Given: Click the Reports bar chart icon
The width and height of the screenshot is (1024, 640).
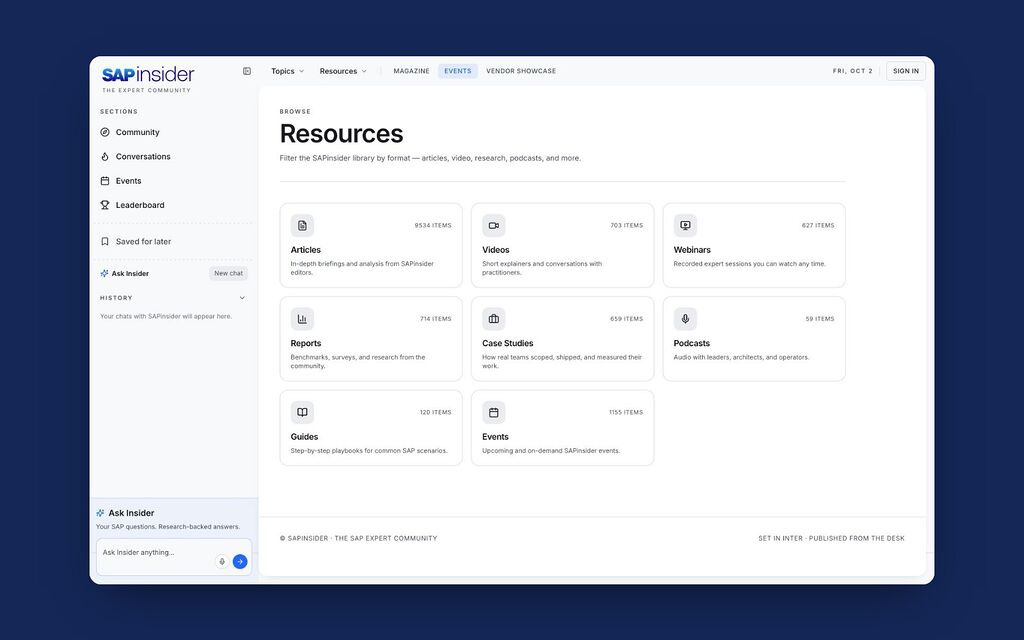Looking at the screenshot, I should [x=302, y=319].
